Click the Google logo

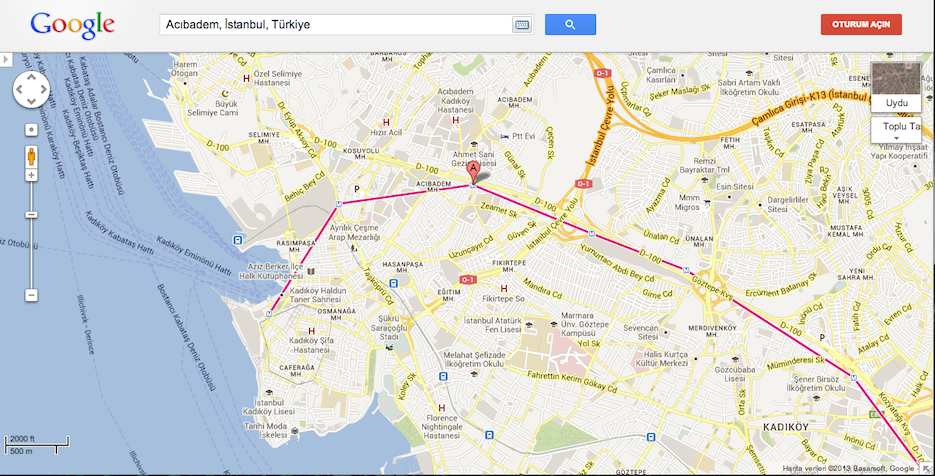point(72,26)
